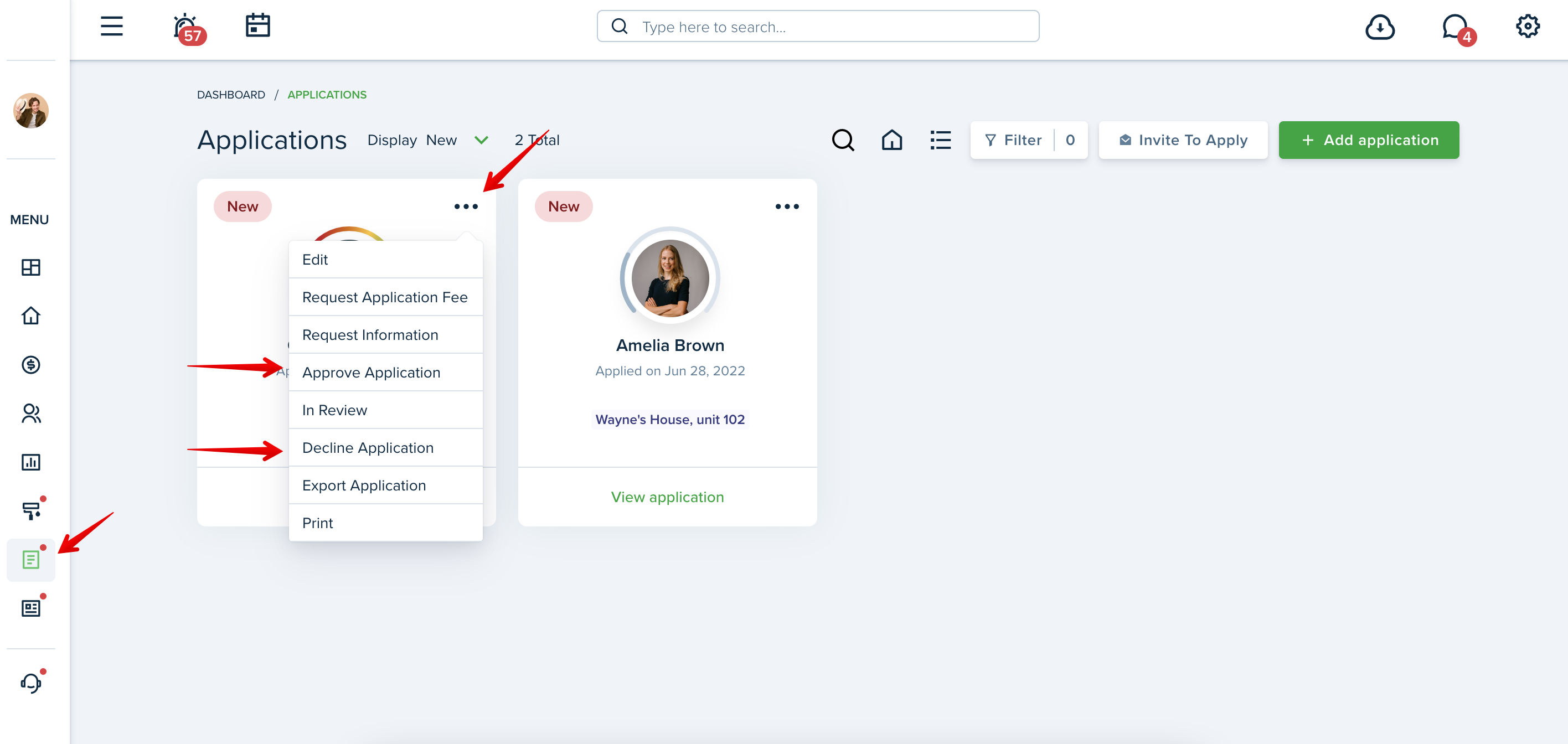Click the user avatar in the sidebar

click(x=30, y=110)
